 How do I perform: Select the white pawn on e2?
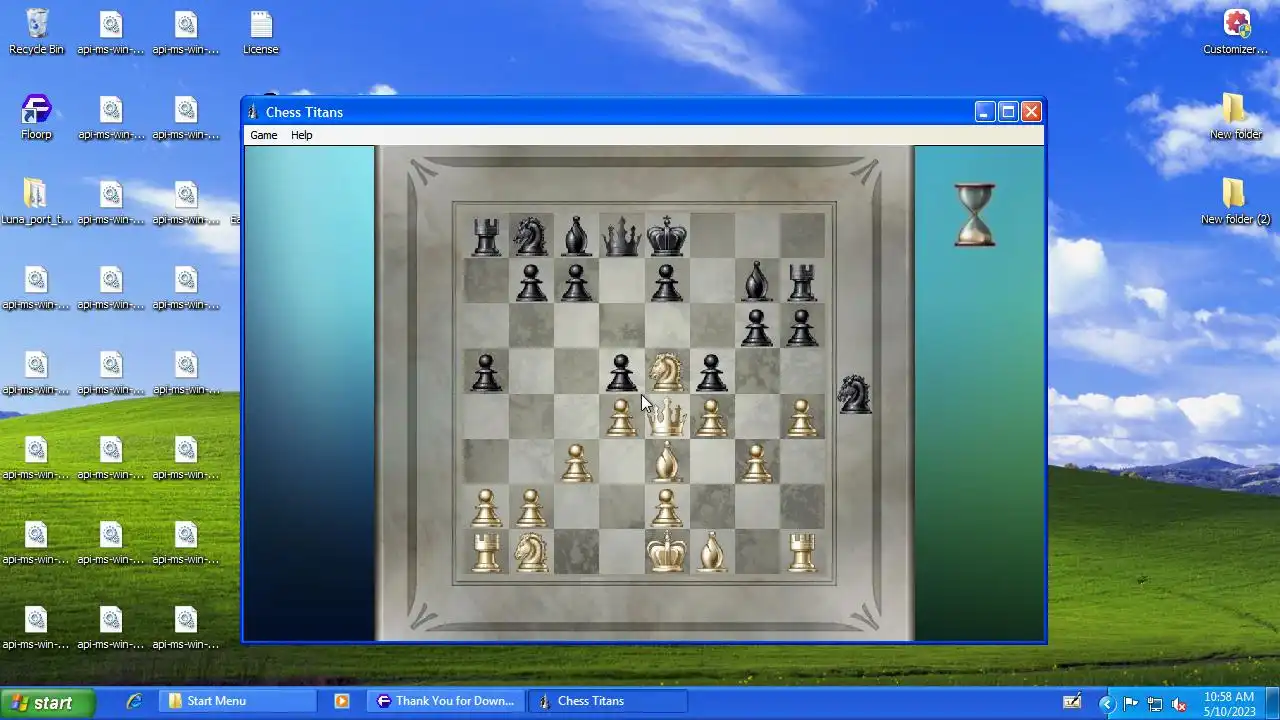(667, 508)
